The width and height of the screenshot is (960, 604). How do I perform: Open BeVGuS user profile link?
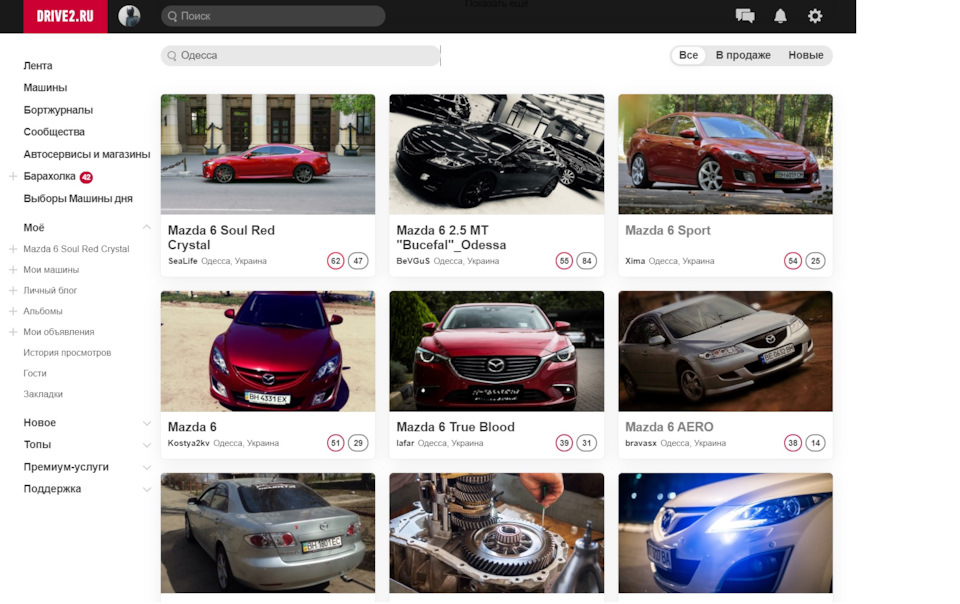413,261
